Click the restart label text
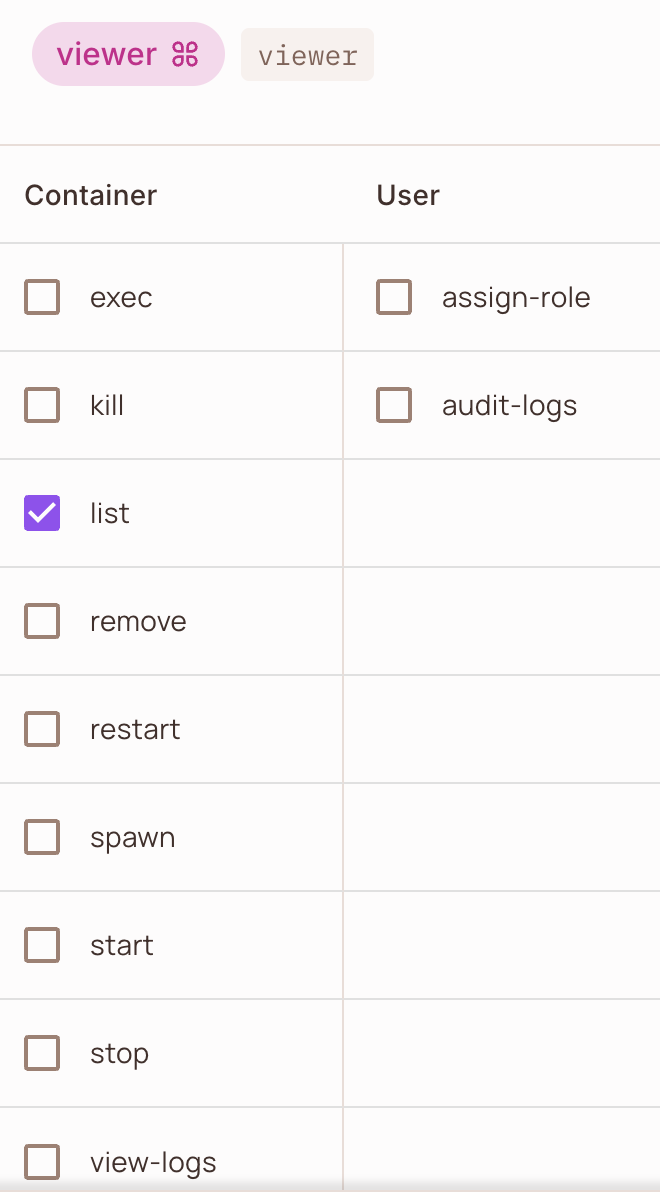Viewport: 660px width, 1192px height. pos(135,730)
